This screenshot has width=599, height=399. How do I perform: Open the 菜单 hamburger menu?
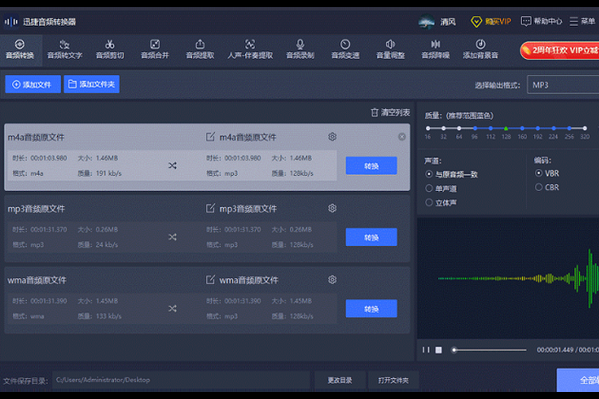[582, 21]
